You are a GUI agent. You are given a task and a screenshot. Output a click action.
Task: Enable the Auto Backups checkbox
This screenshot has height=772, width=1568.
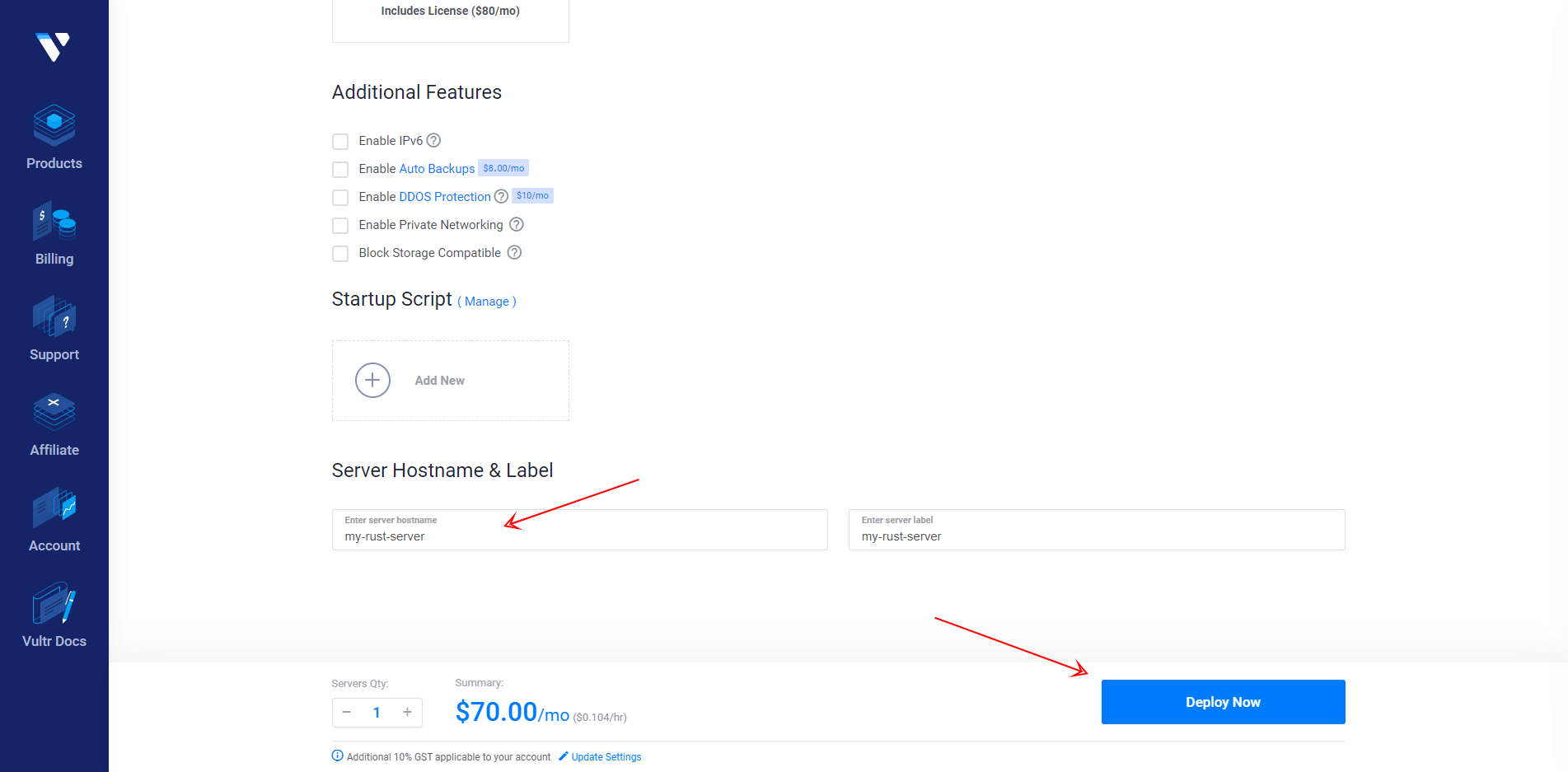click(x=340, y=170)
